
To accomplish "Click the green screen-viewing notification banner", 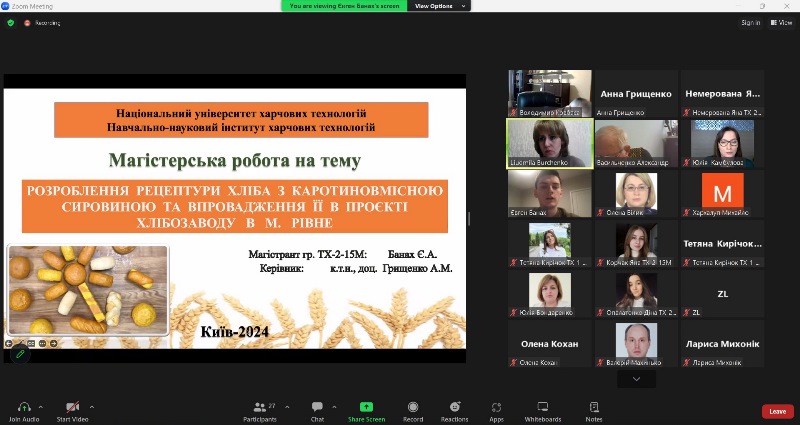I will [344, 6].
